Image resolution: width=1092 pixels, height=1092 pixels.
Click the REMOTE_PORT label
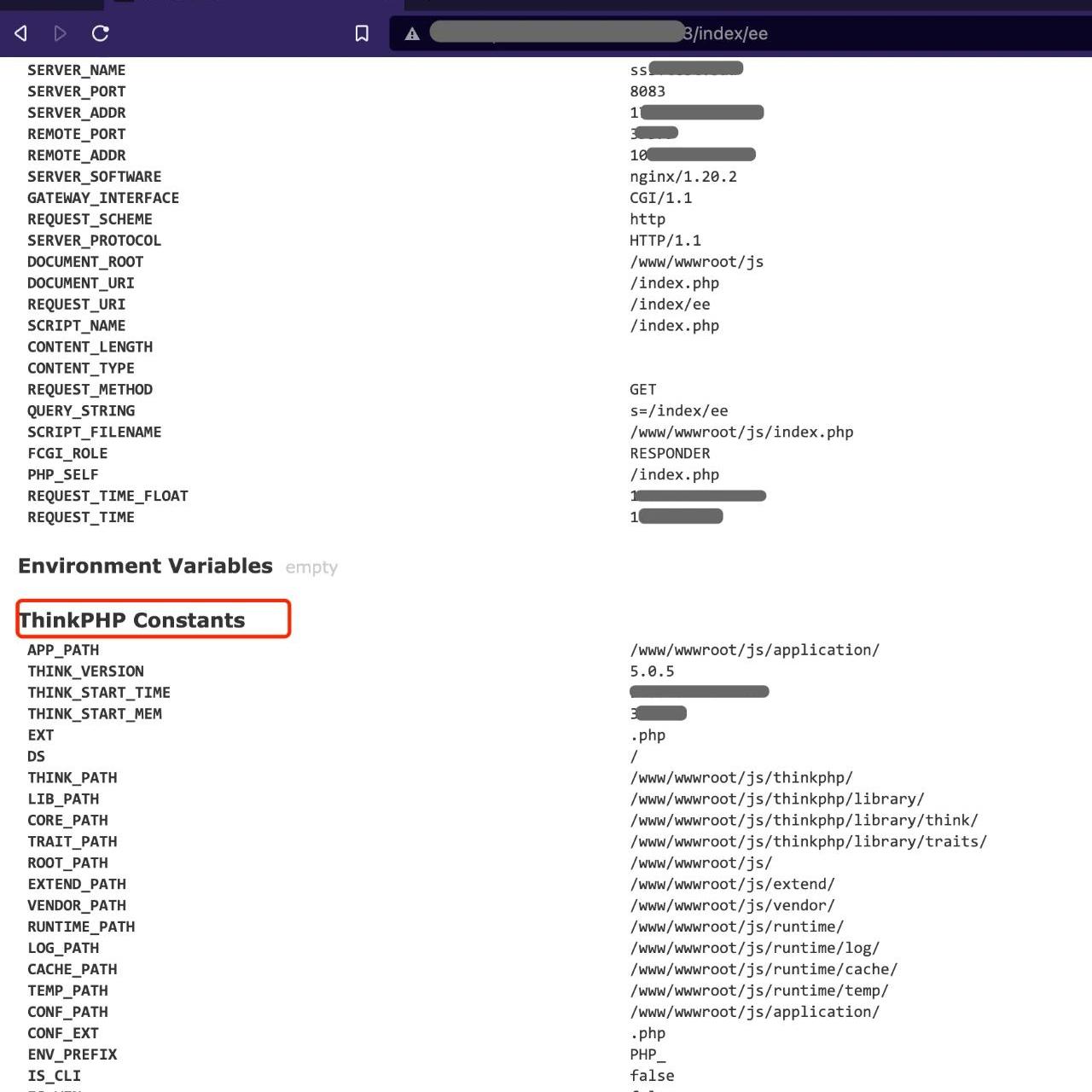[x=77, y=134]
